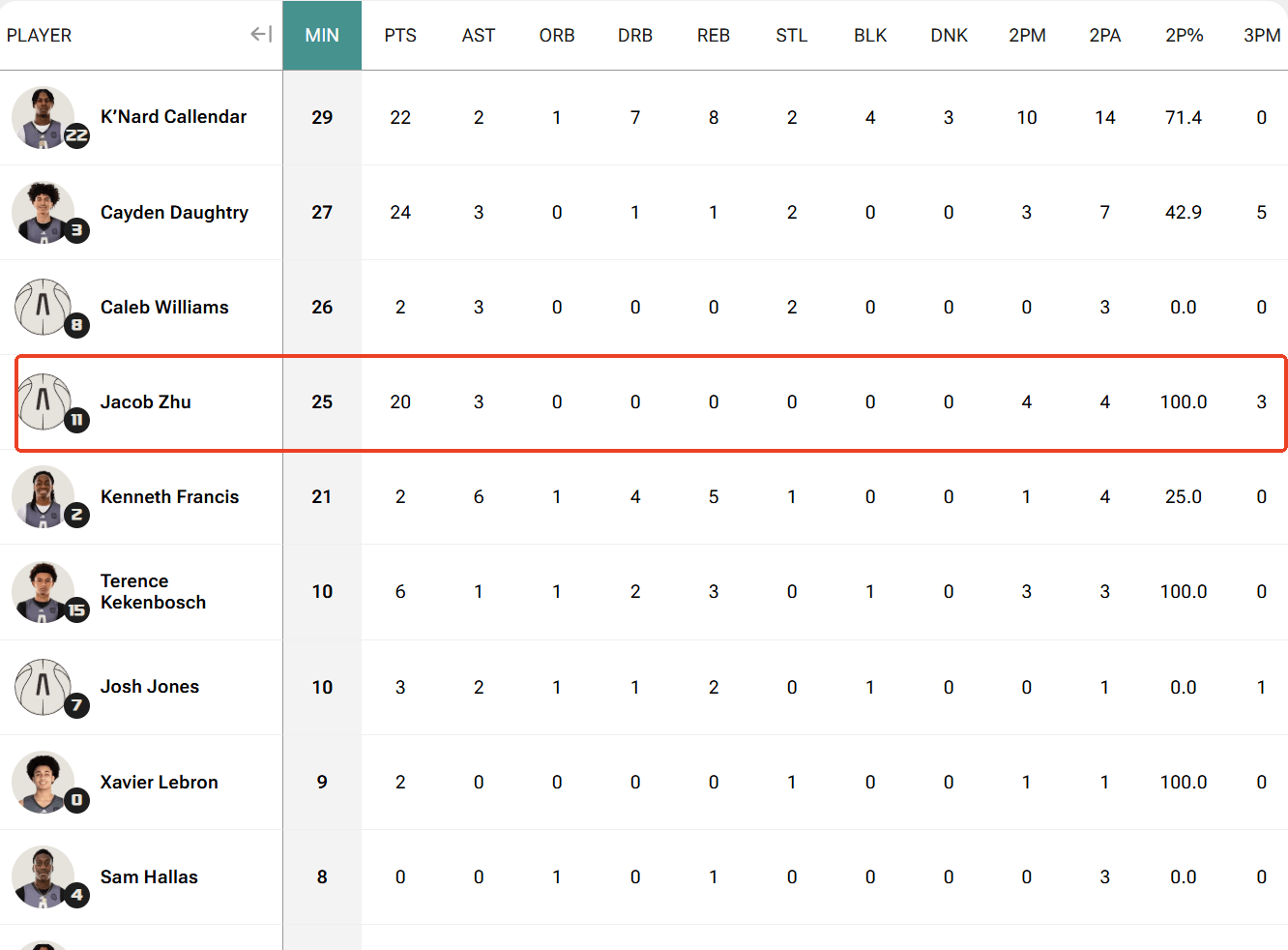The image size is (1288, 950).
Task: Open Kenneth Francis' player photo
Action: click(x=43, y=496)
